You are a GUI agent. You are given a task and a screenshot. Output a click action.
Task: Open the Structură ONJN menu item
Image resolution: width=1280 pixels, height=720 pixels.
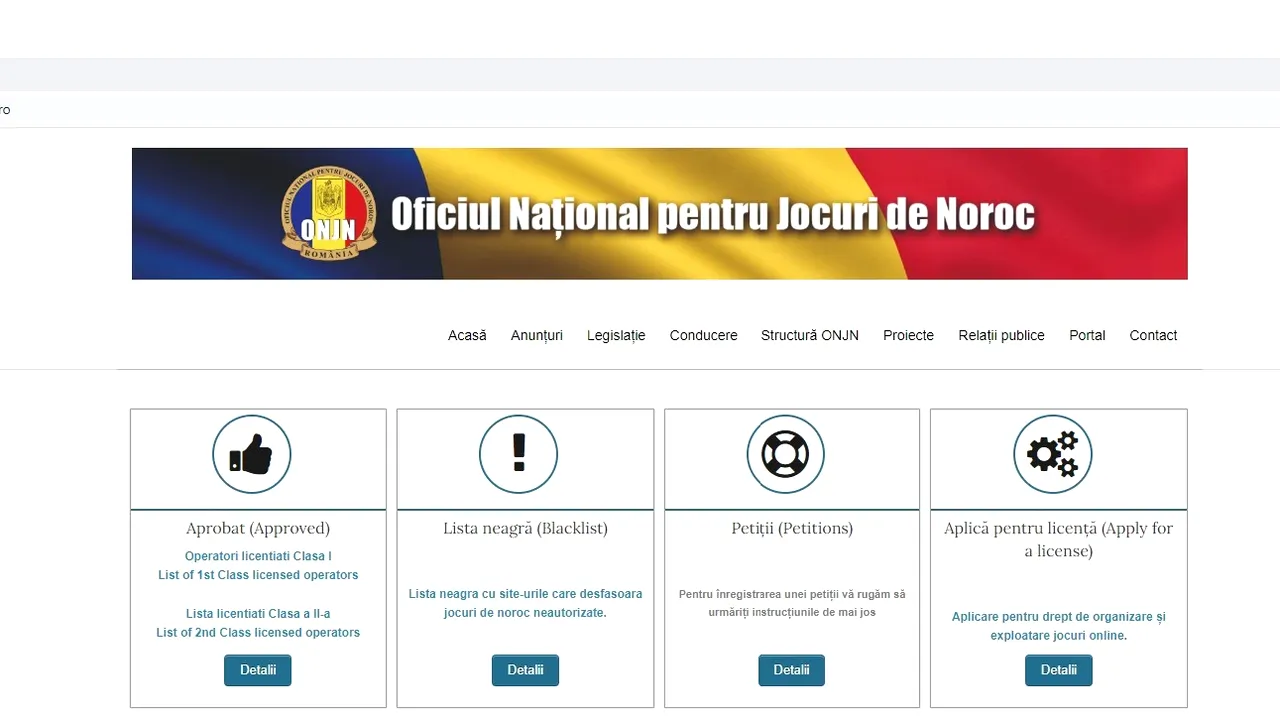coord(810,335)
